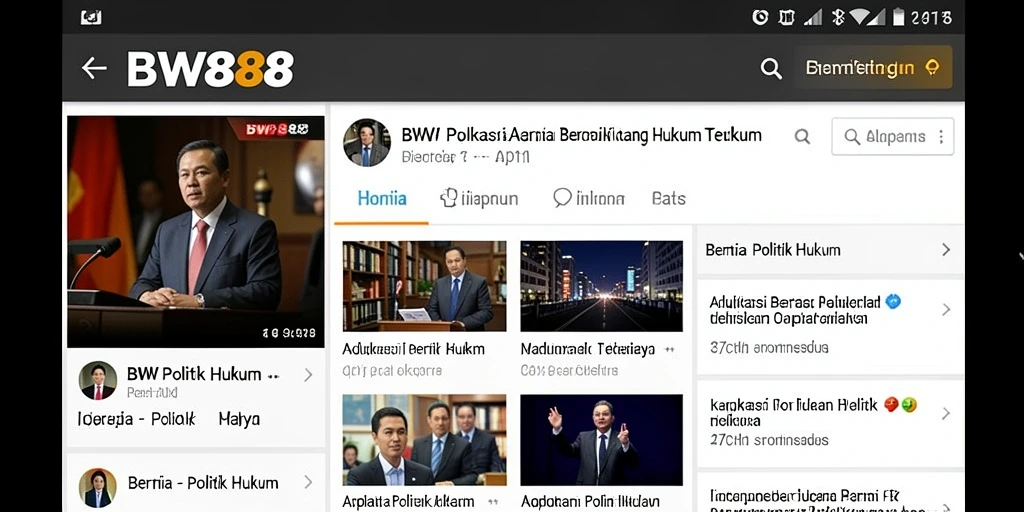The image size is (1024, 512).
Task: Open the large podium speaker video thumbnail
Action: tap(196, 232)
